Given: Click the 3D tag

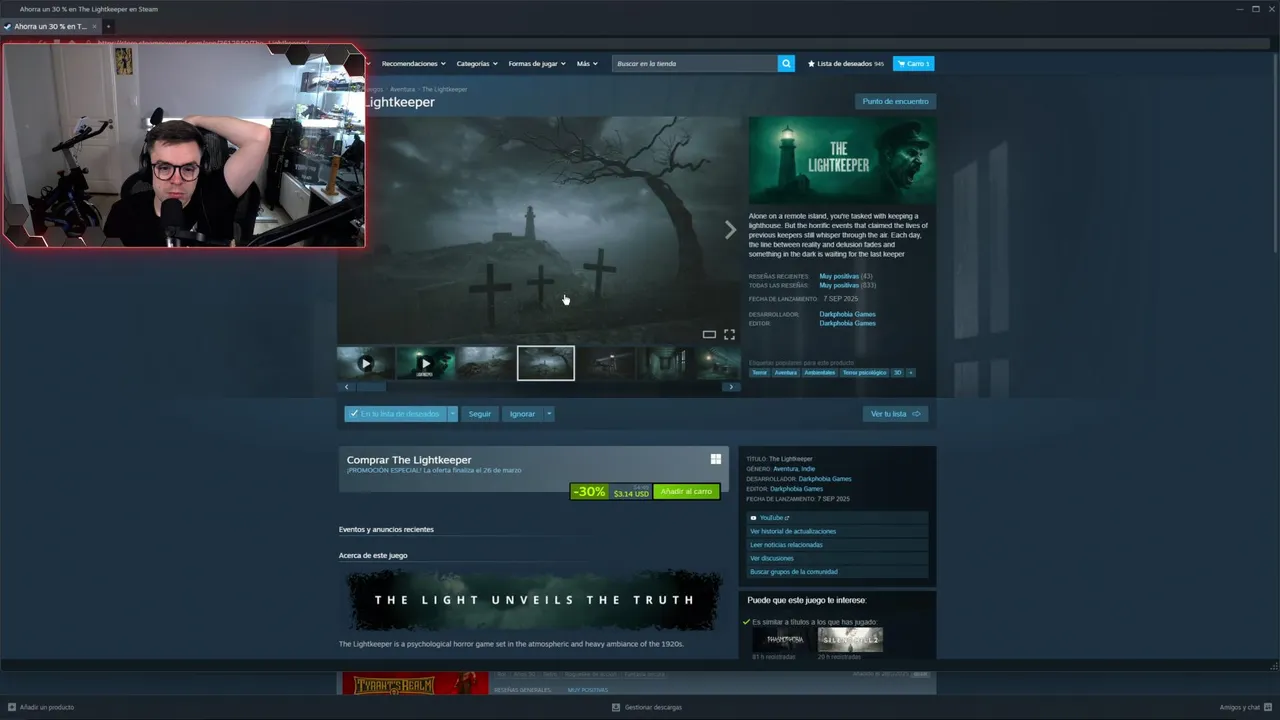Looking at the screenshot, I should [897, 372].
